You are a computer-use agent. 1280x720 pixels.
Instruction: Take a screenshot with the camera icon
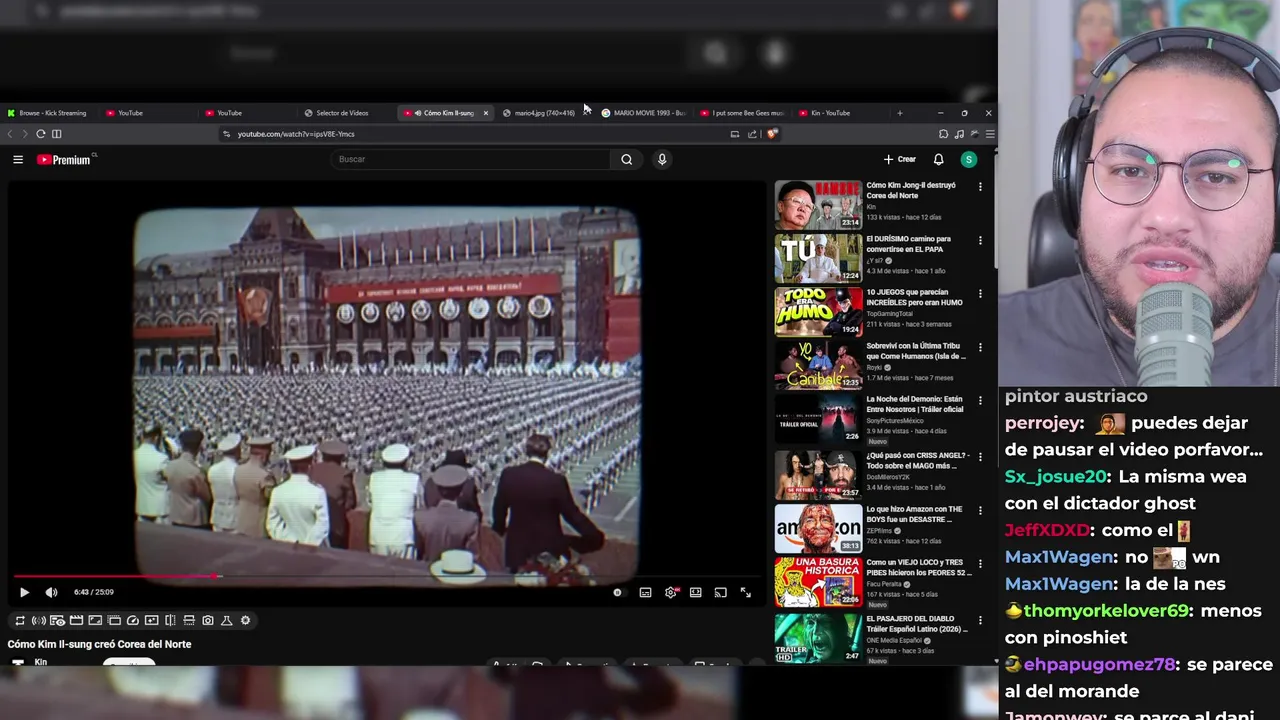coord(208,620)
